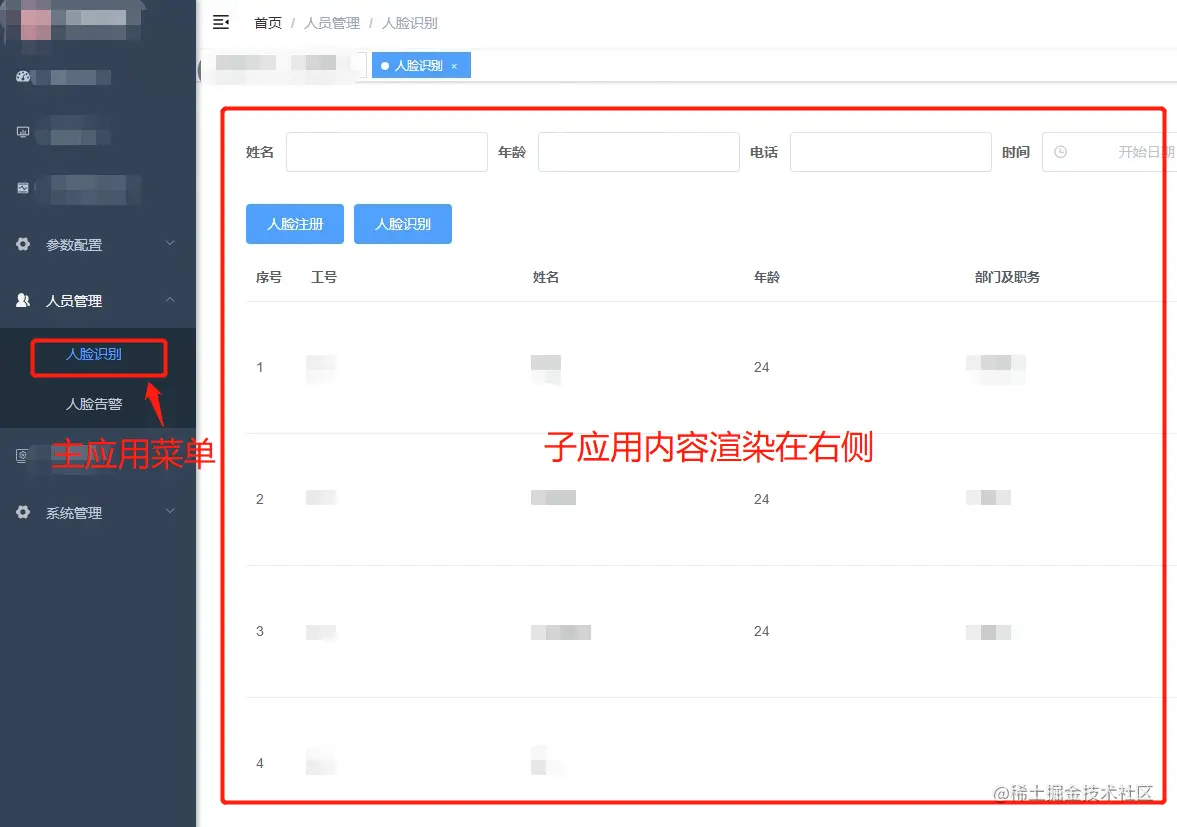Toggle sidebar with the hamburger icon

221,23
